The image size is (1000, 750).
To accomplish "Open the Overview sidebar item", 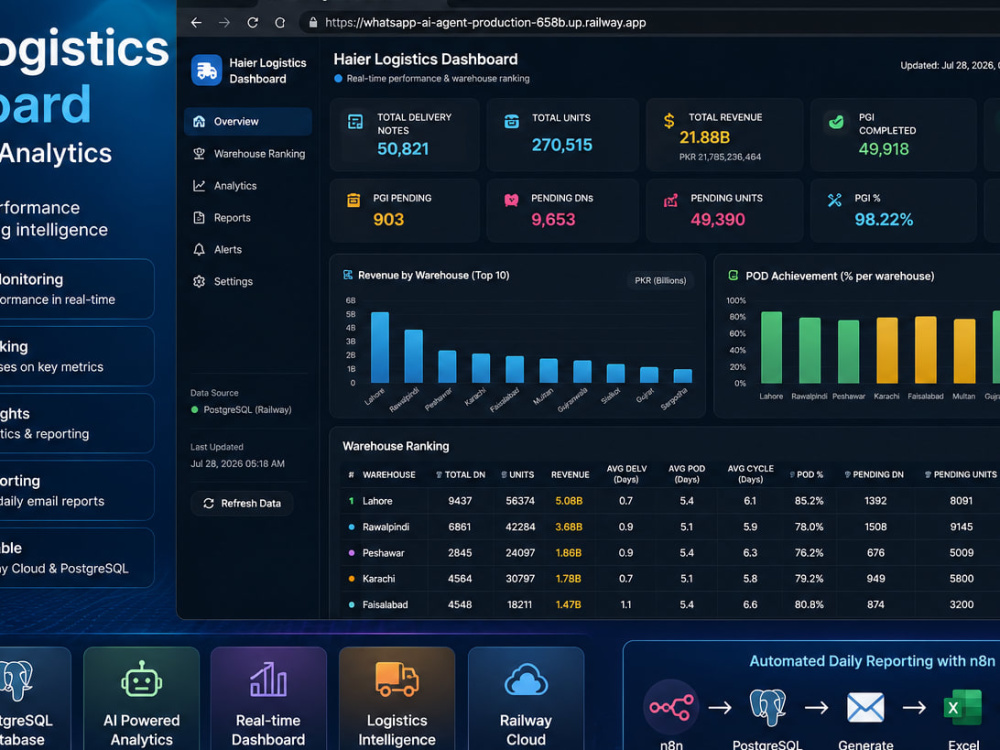I will click(247, 121).
